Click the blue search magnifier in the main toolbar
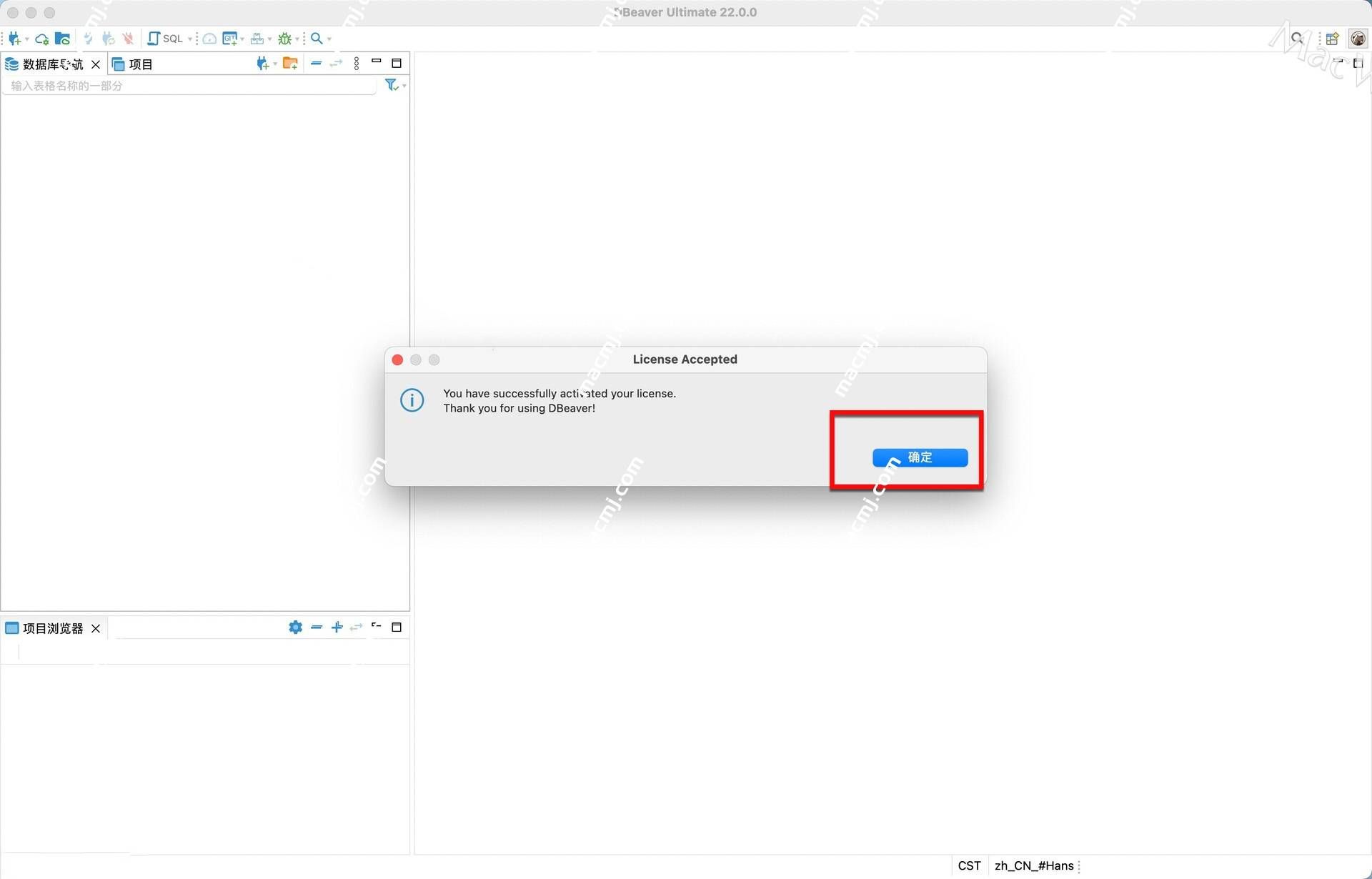 click(317, 39)
